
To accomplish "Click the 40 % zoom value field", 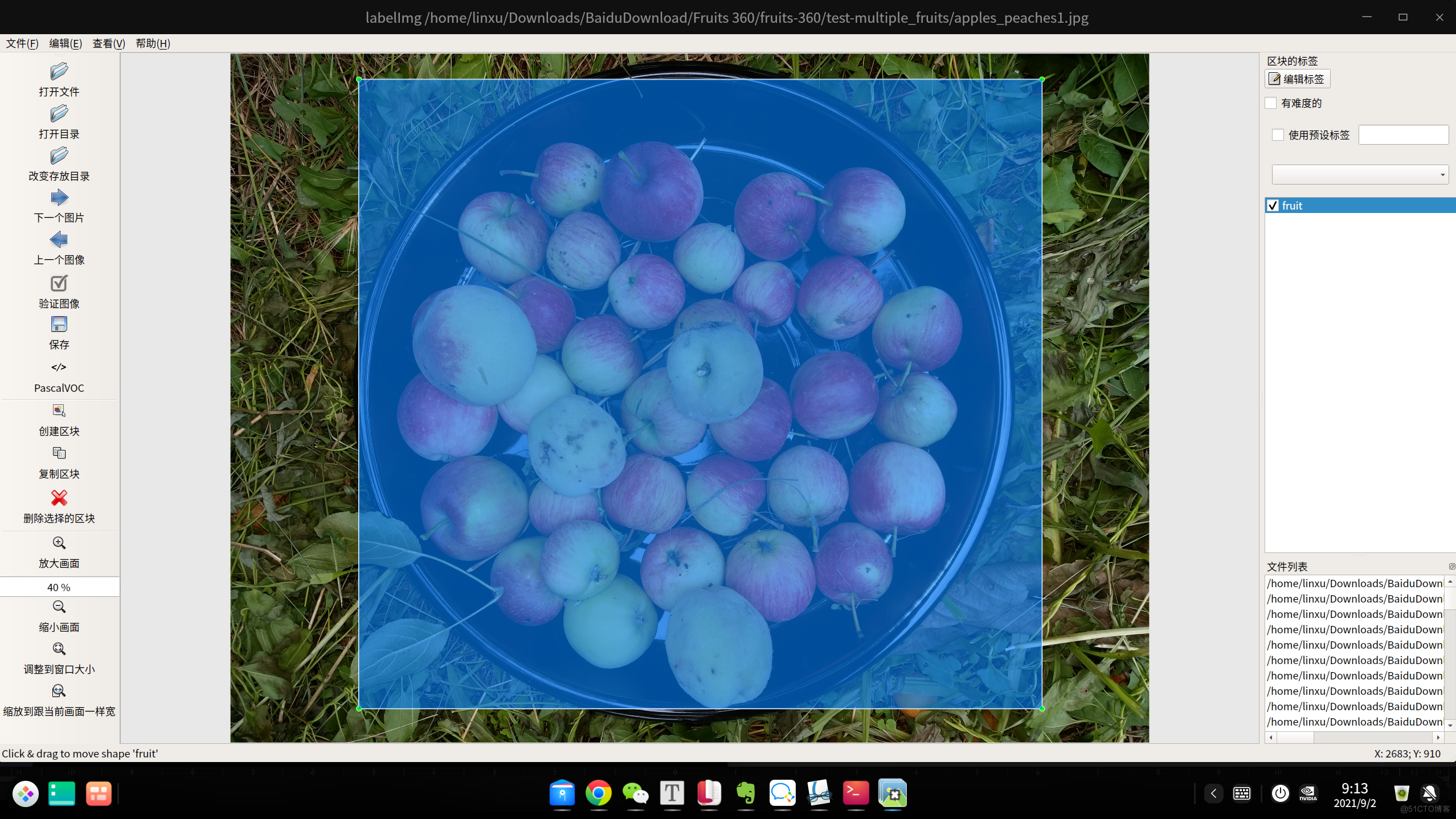I will click(x=60, y=587).
